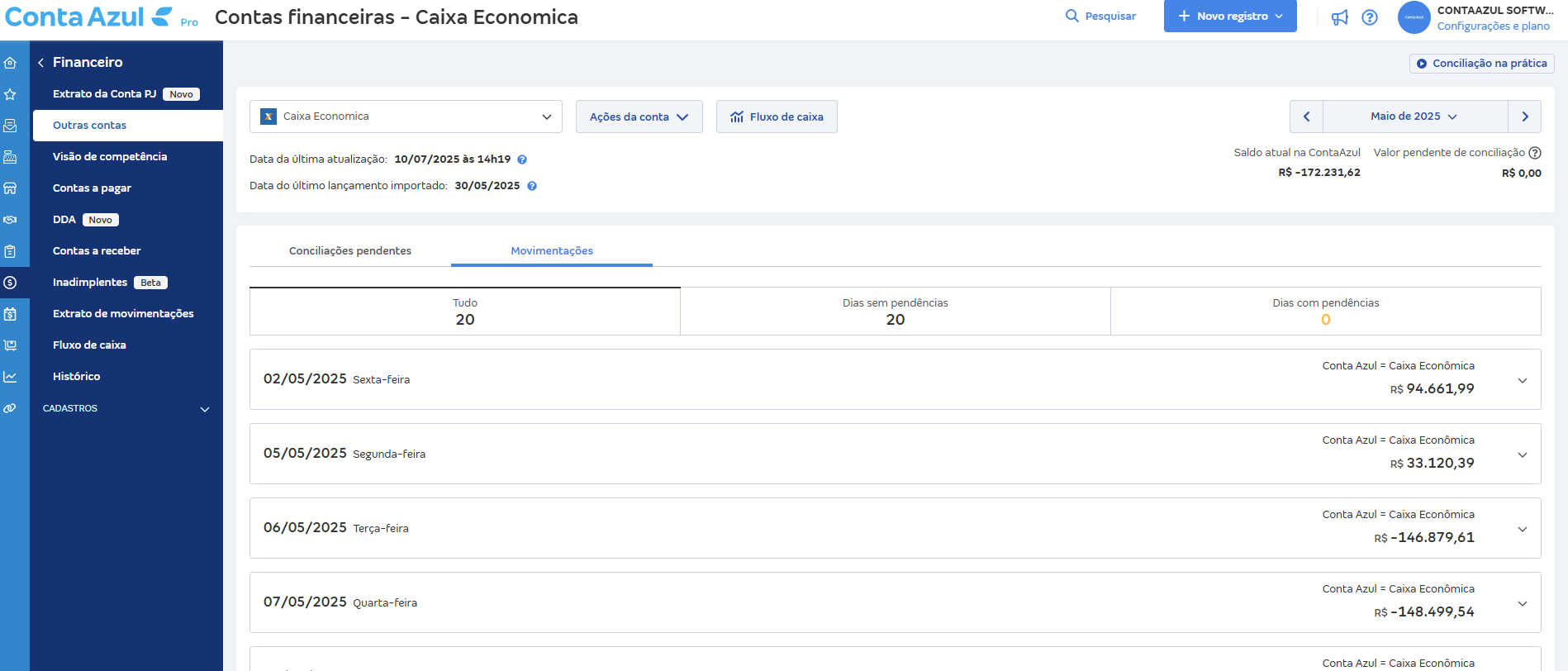
Task: Click the pending value R$ 0,00
Action: (x=1522, y=174)
